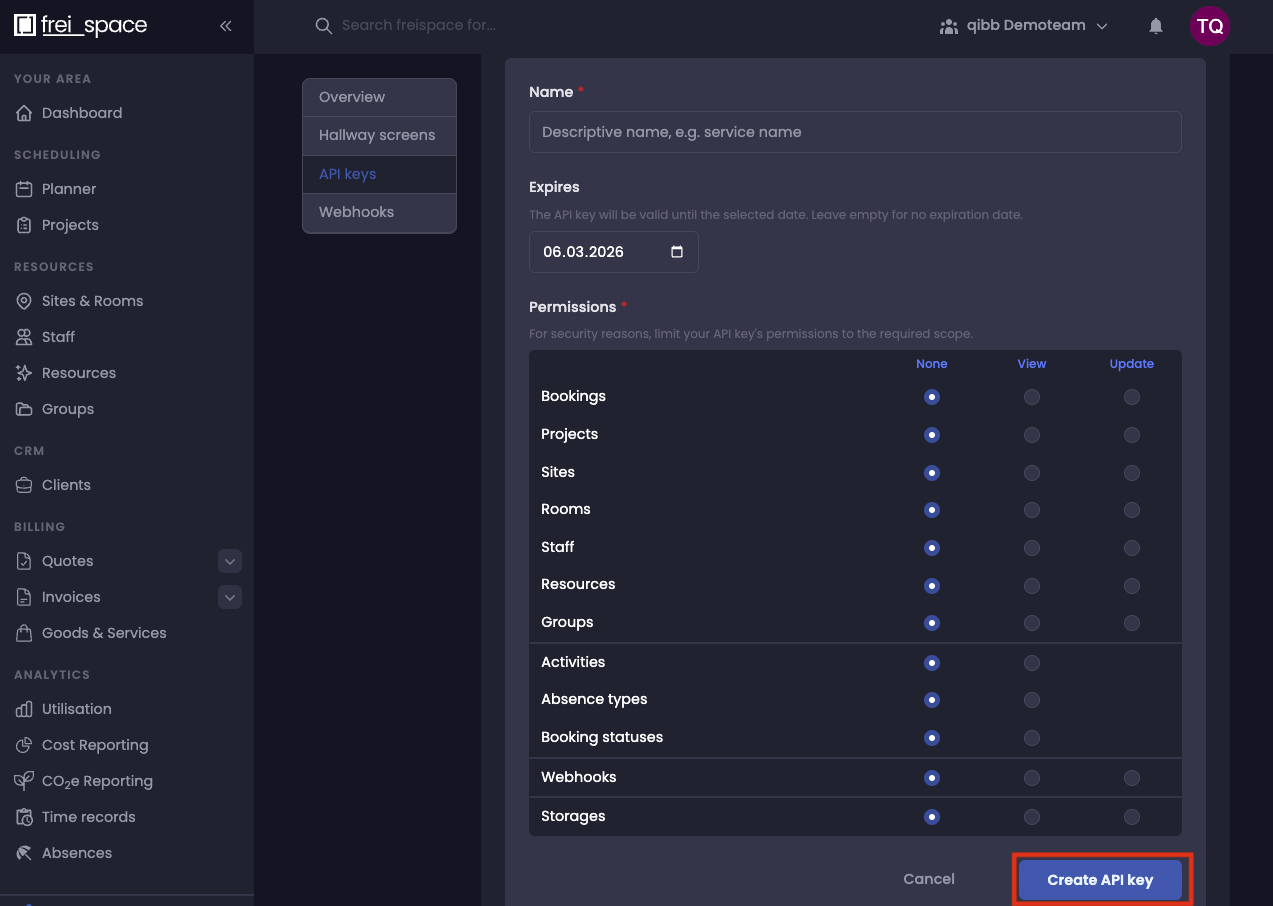Select View permission for Bookings

[x=1031, y=397]
